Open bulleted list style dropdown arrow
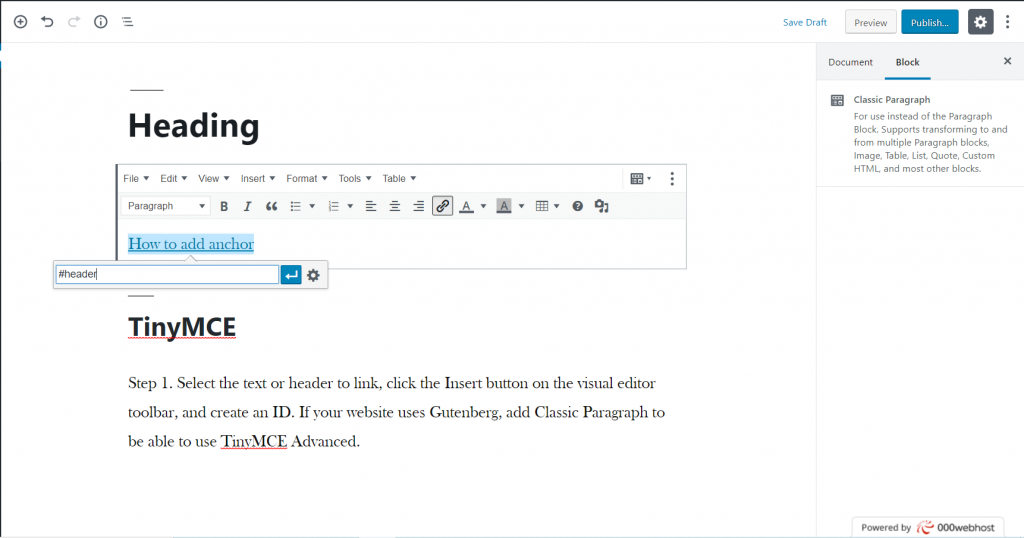The image size is (1024, 538). (x=312, y=206)
